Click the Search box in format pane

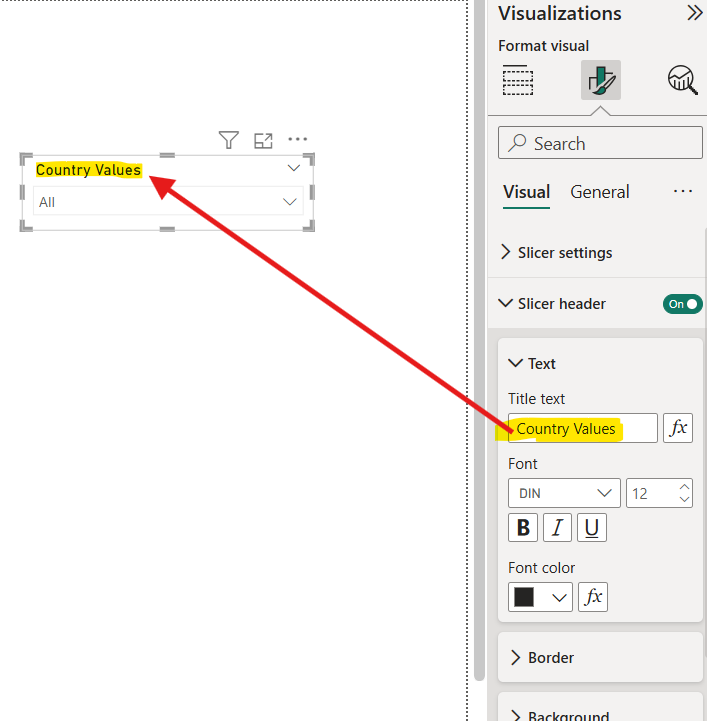click(600, 143)
